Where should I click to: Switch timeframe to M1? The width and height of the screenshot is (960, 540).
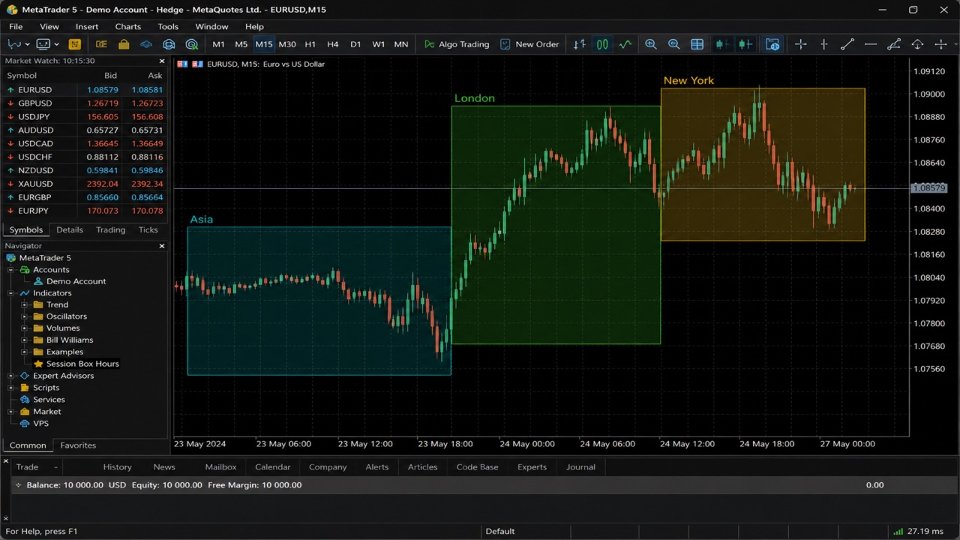coord(219,44)
